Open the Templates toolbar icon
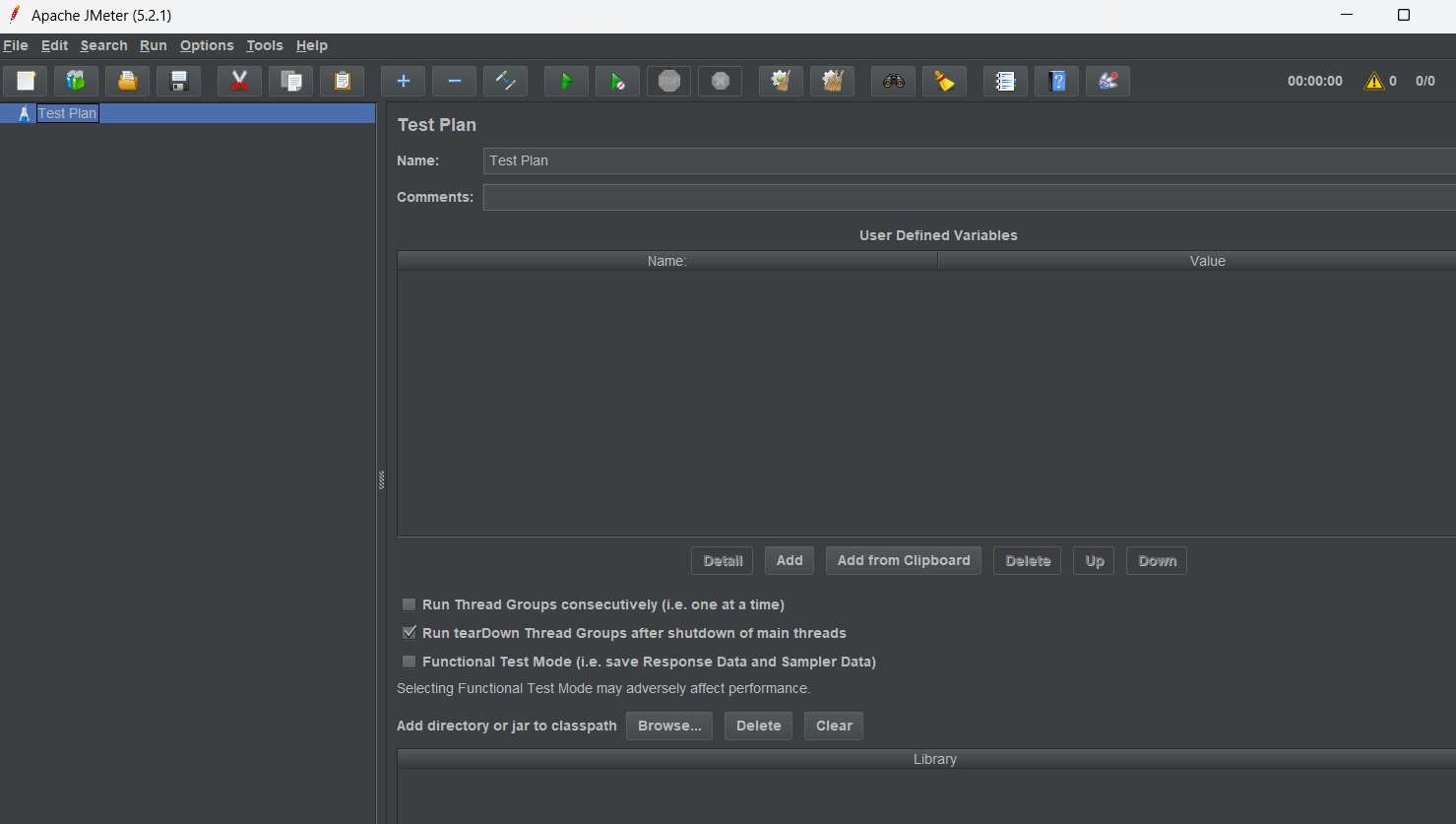 (76, 81)
